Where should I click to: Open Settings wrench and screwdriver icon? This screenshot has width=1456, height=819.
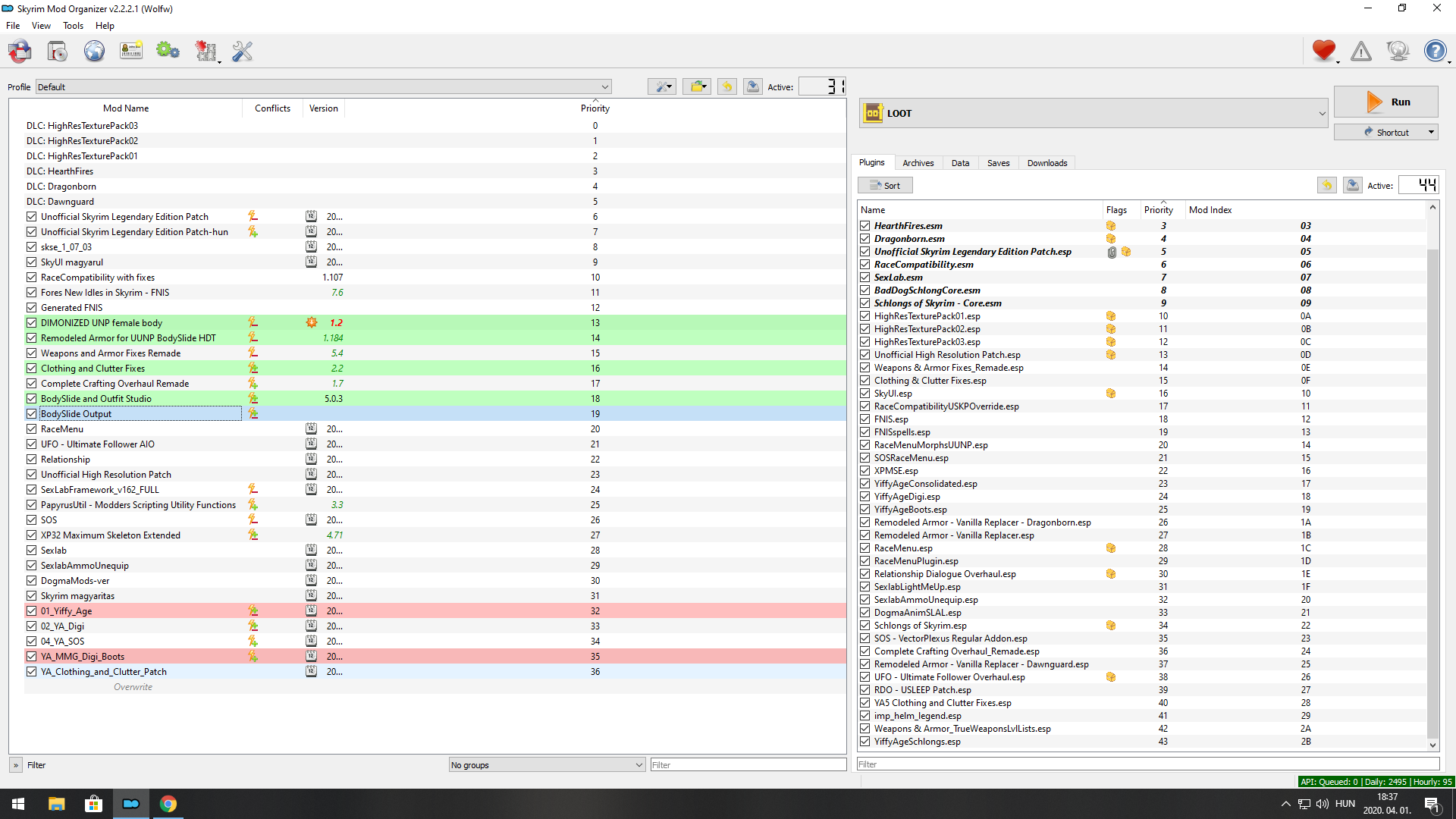point(242,52)
